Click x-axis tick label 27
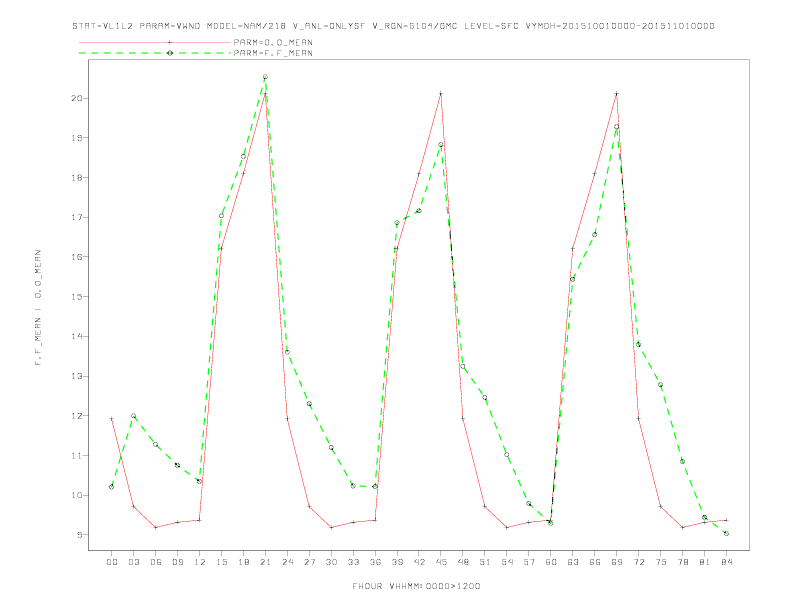 (309, 562)
